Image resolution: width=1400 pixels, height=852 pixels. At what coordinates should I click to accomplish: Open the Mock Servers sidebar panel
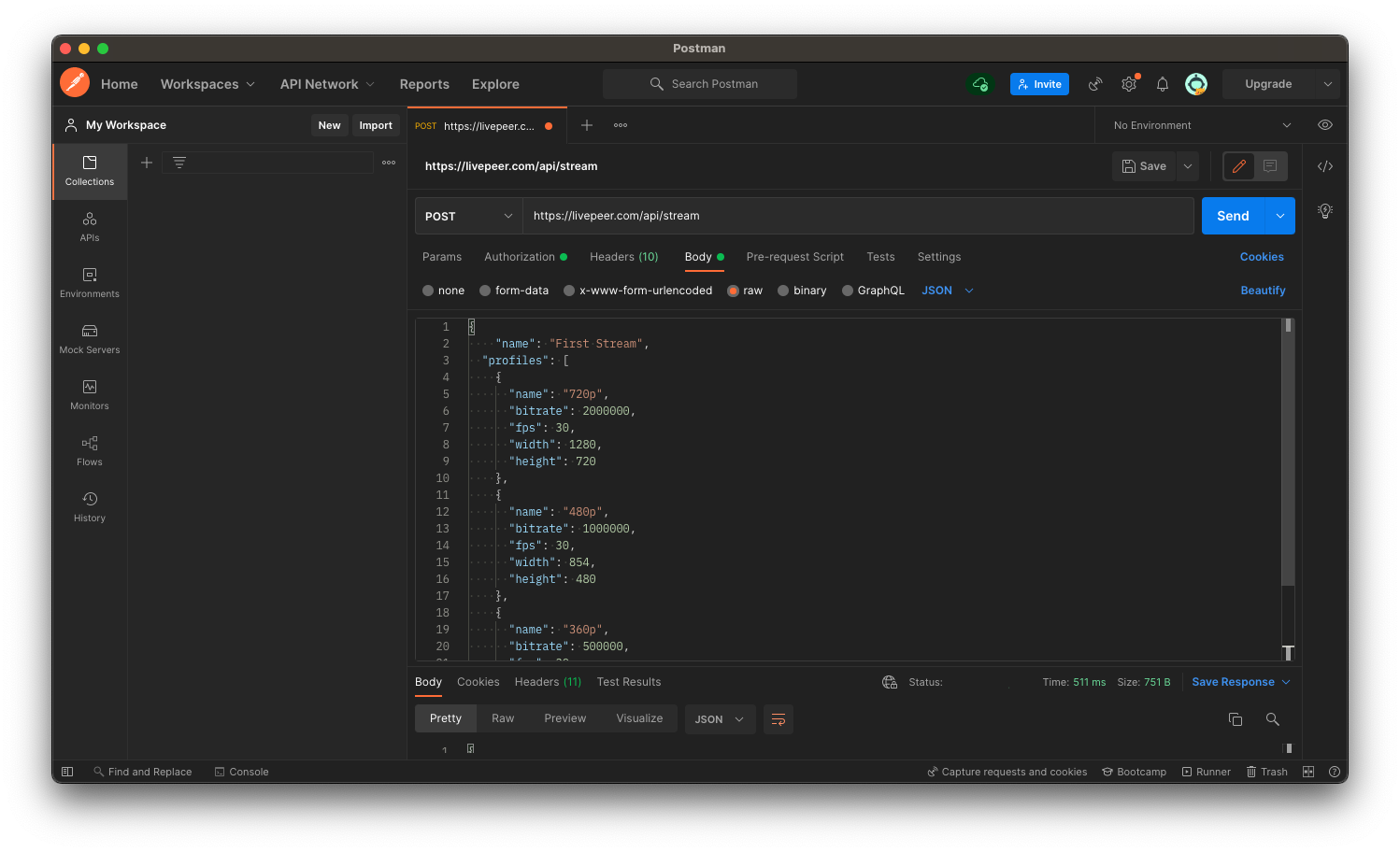[90, 339]
